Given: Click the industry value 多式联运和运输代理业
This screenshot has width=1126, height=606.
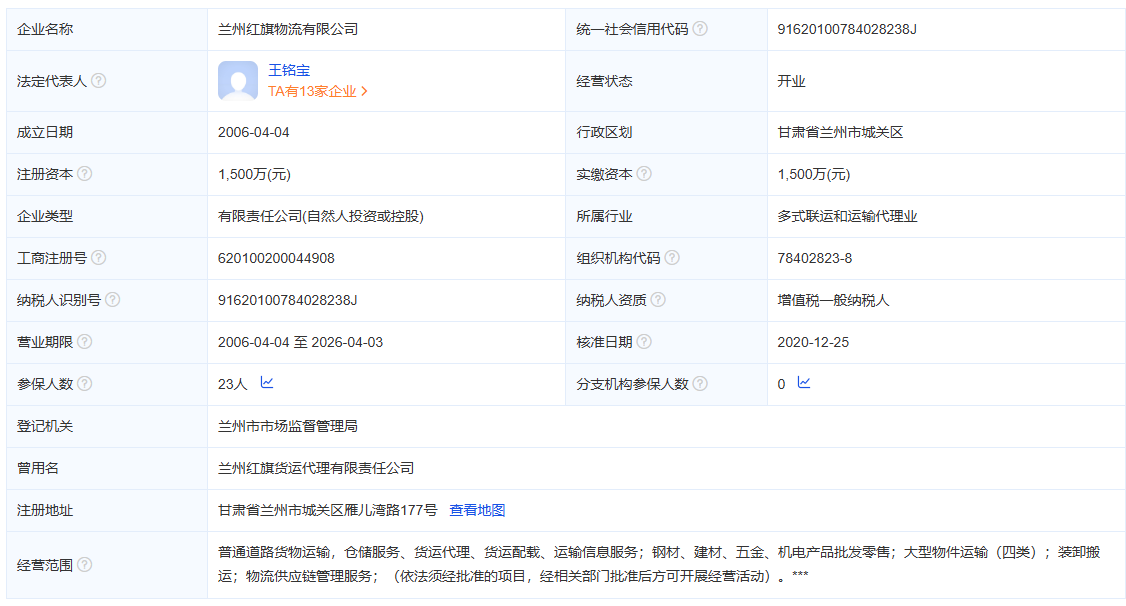Looking at the screenshot, I should (847, 216).
